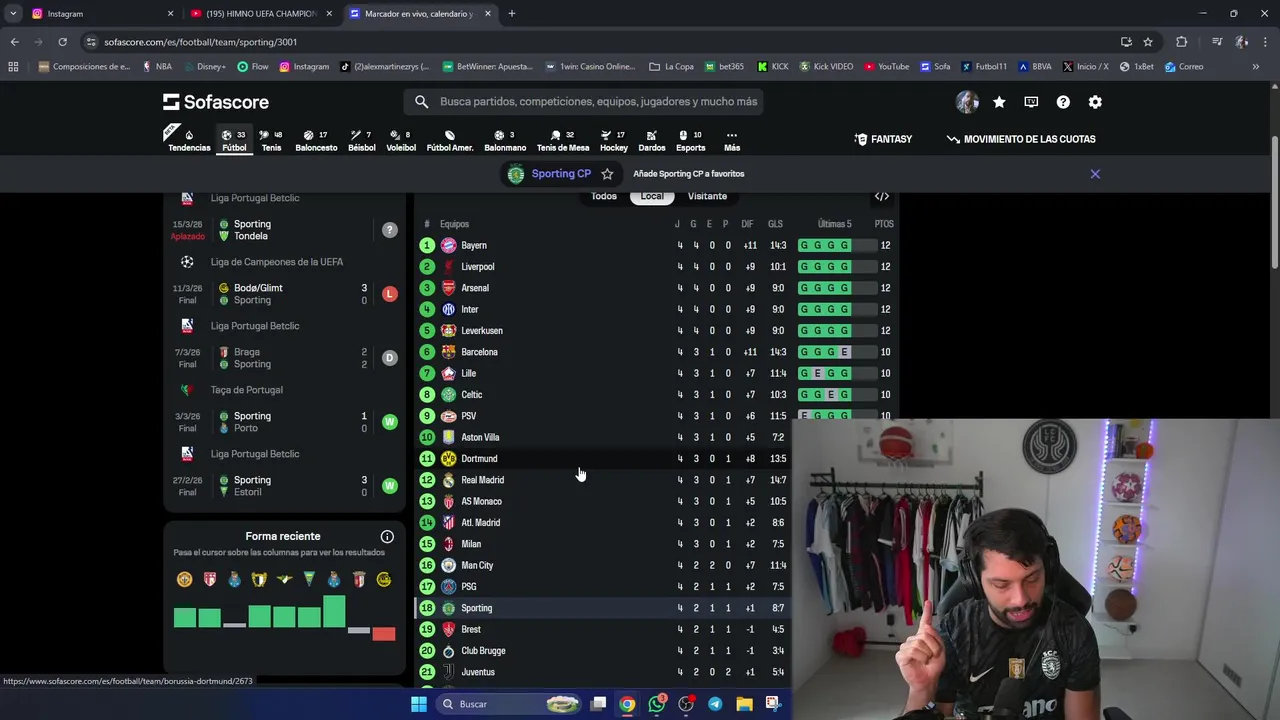Viewport: 1280px width, 720px height.
Task: Click the TV schedule icon in header
Action: tap(1031, 102)
